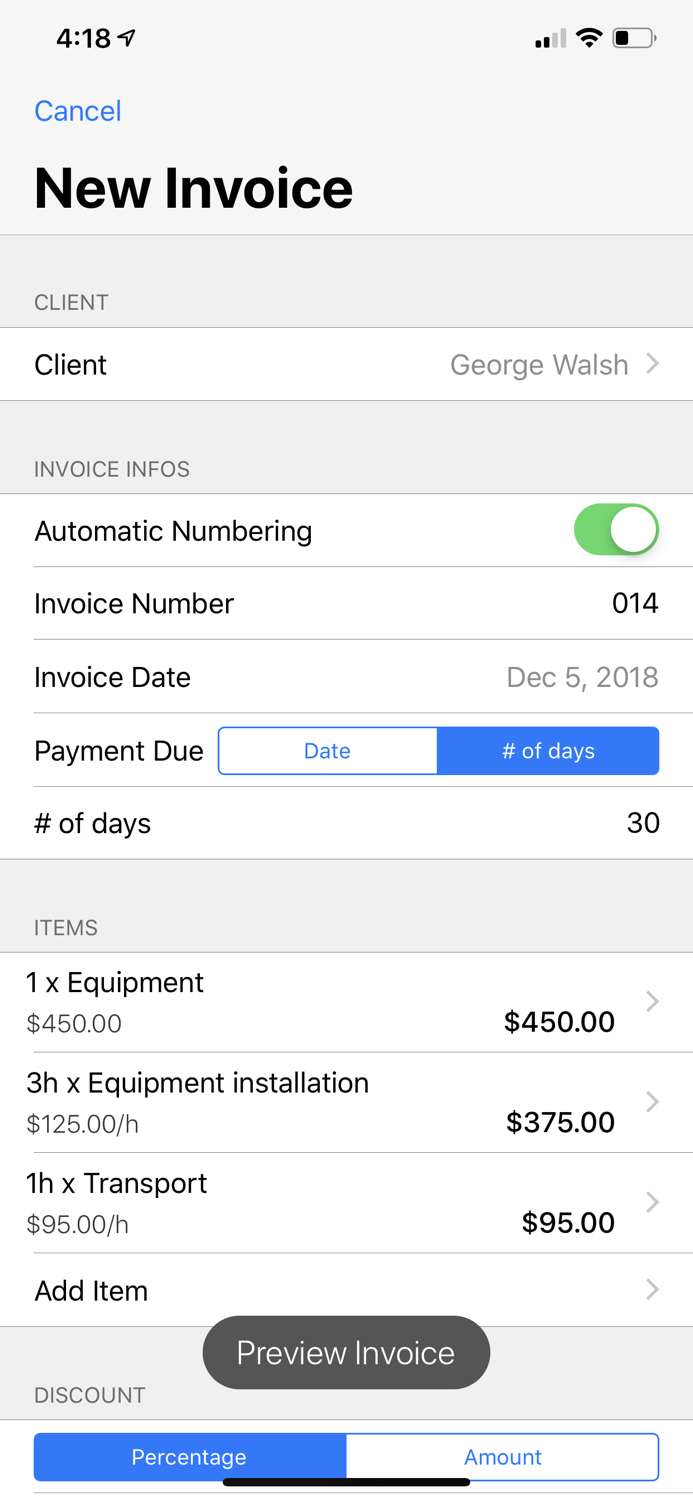693x1500 pixels.
Task: Tap the battery indicator icon
Action: pos(634,38)
